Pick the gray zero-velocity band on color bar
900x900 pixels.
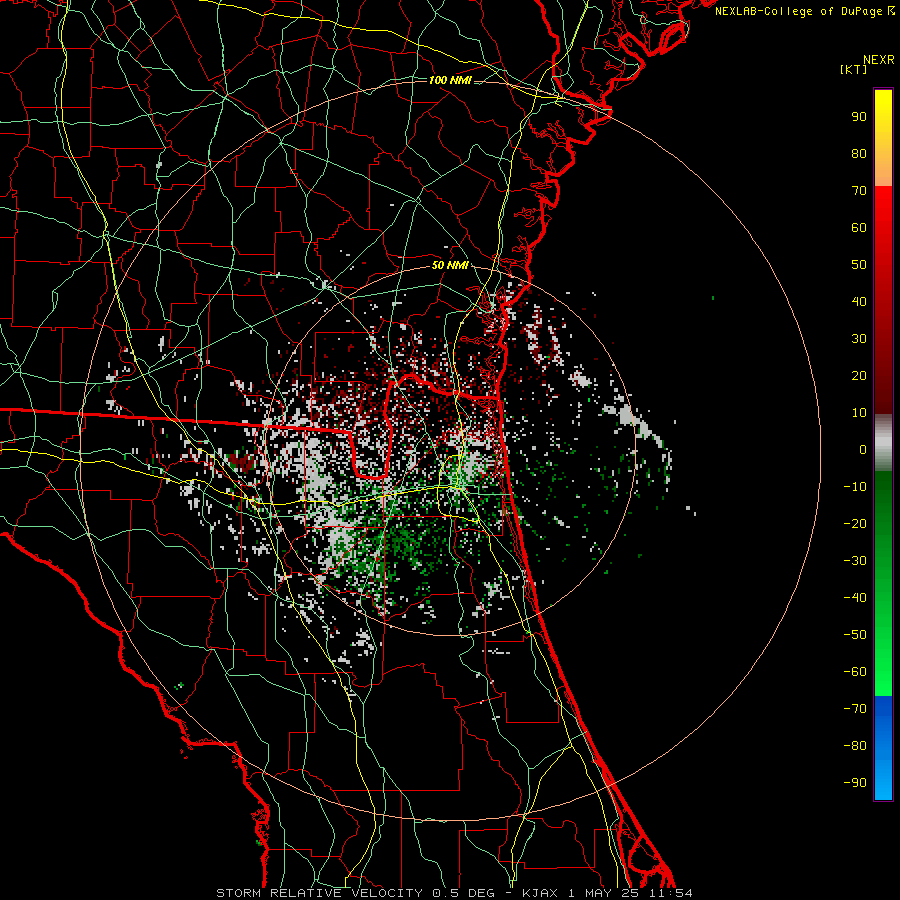[883, 443]
